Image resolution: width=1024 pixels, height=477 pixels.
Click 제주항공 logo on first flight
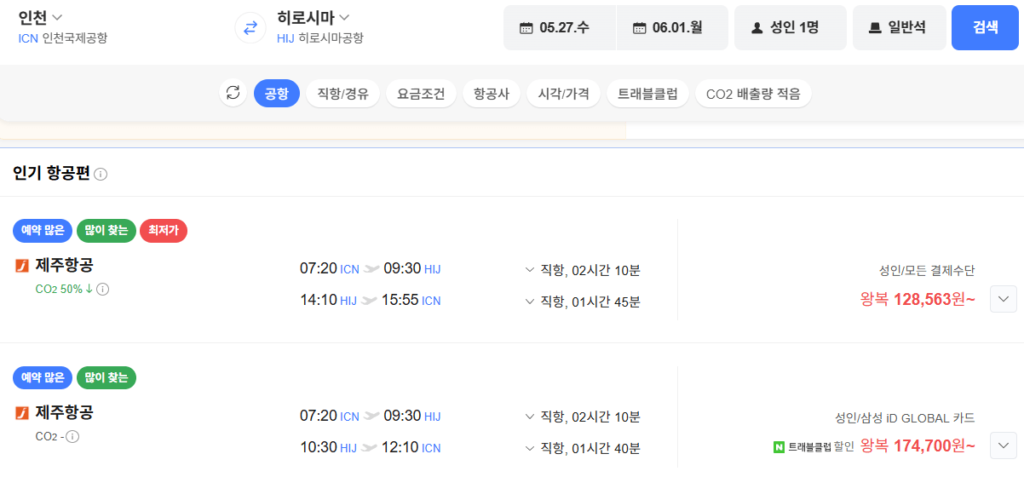21,266
